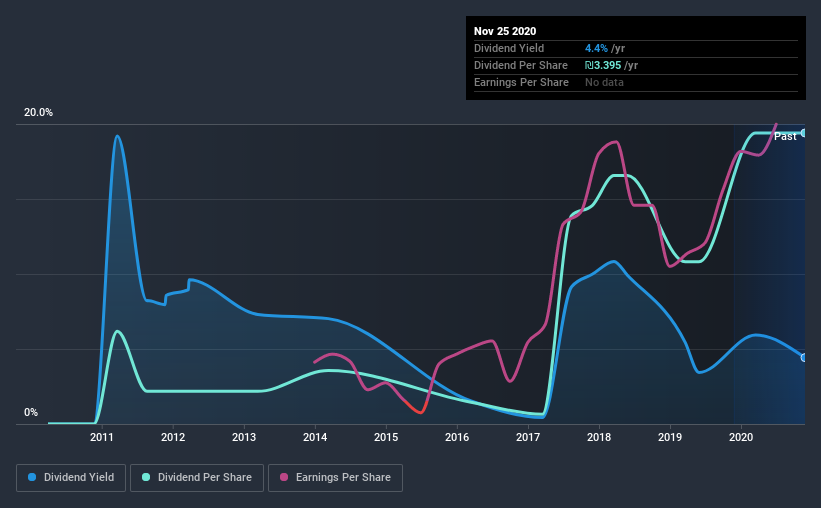
Task: Click the Past label in the chart
Action: (x=785, y=136)
